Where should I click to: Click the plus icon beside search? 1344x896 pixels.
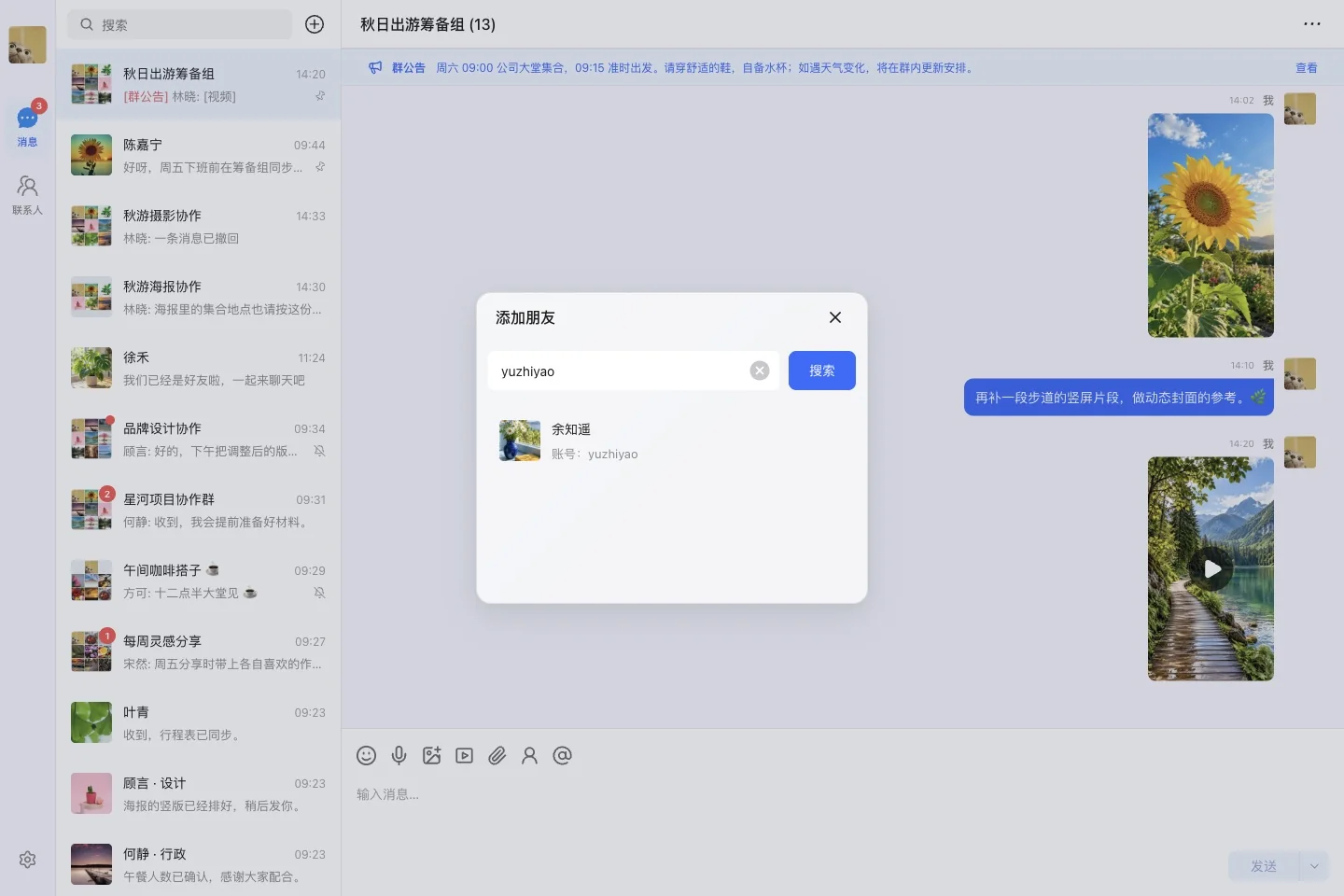[315, 24]
